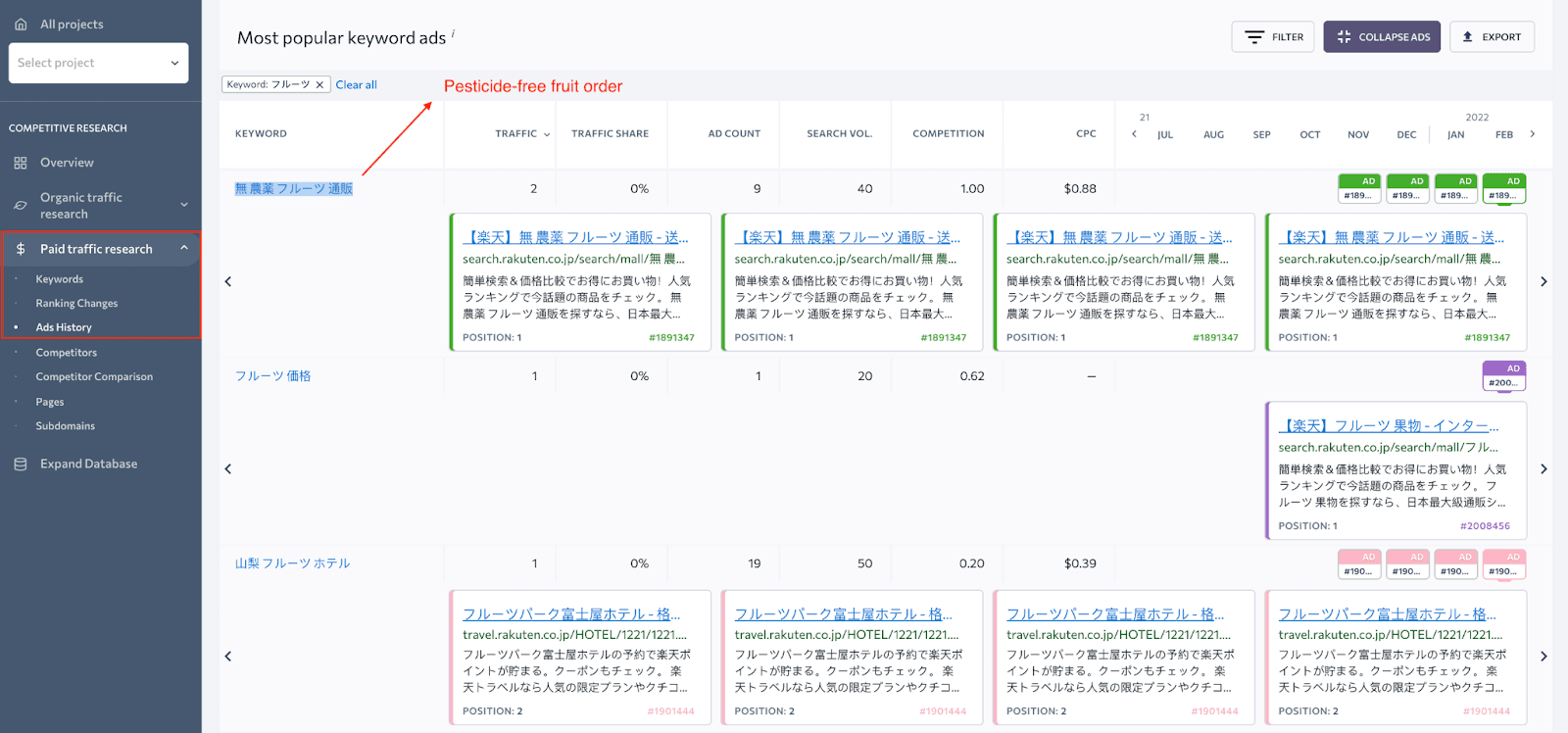This screenshot has height=733, width=1568.
Task: Click CPC value $0.88
Action: pyautogui.click(x=1080, y=189)
